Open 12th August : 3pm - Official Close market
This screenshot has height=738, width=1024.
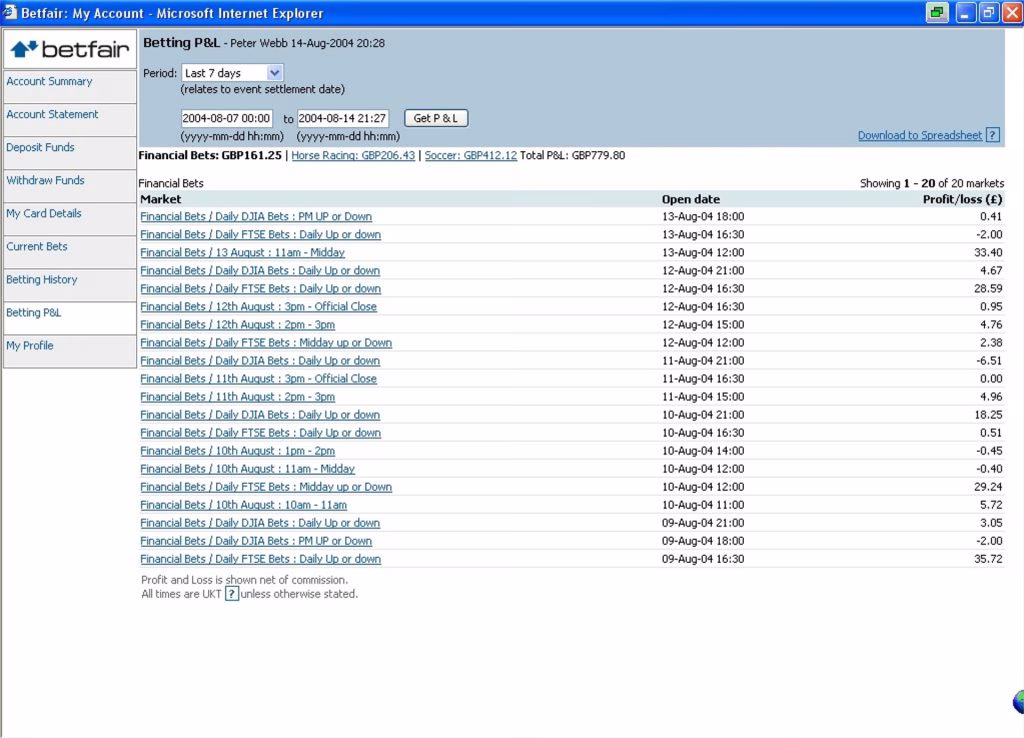pyautogui.click(x=259, y=306)
